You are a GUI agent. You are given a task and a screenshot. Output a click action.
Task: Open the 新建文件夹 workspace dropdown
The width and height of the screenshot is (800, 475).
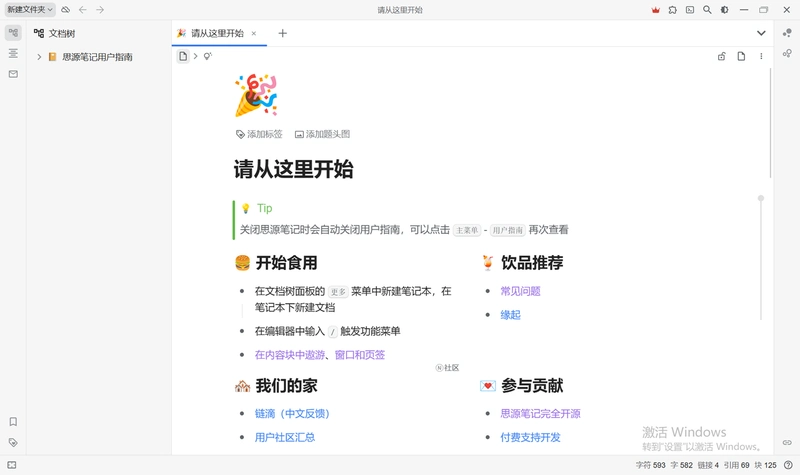(30, 10)
